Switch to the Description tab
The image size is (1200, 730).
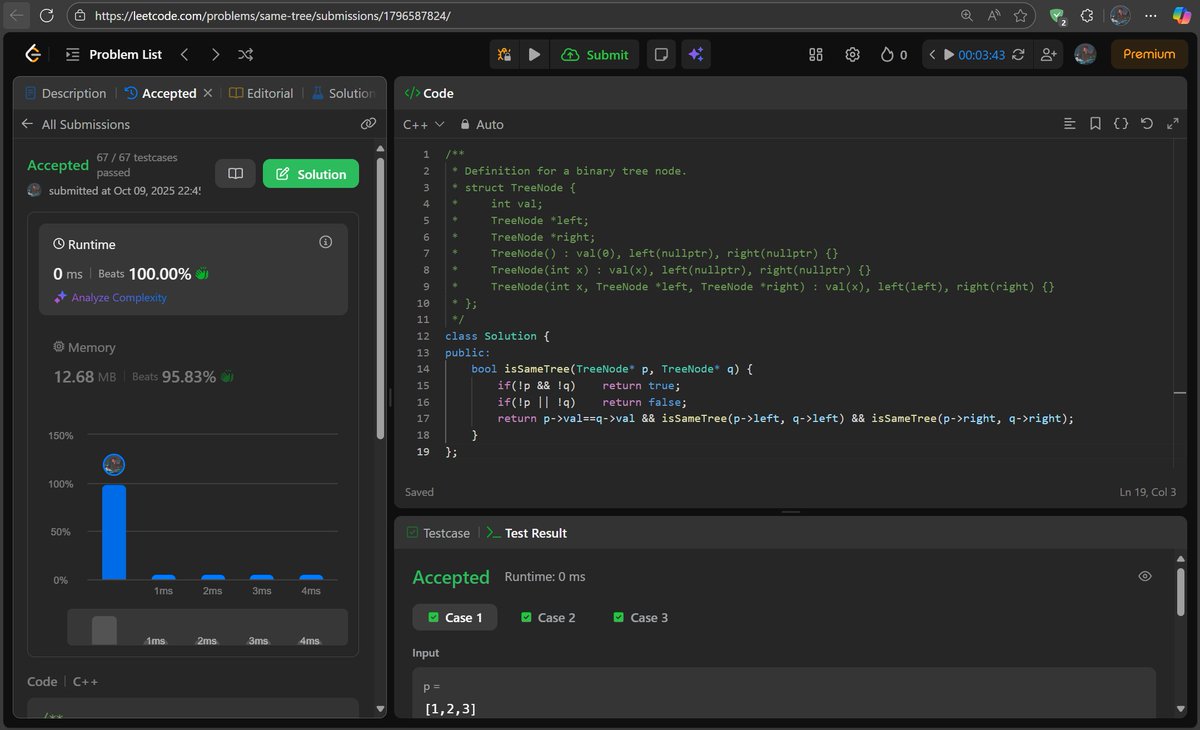(x=64, y=93)
